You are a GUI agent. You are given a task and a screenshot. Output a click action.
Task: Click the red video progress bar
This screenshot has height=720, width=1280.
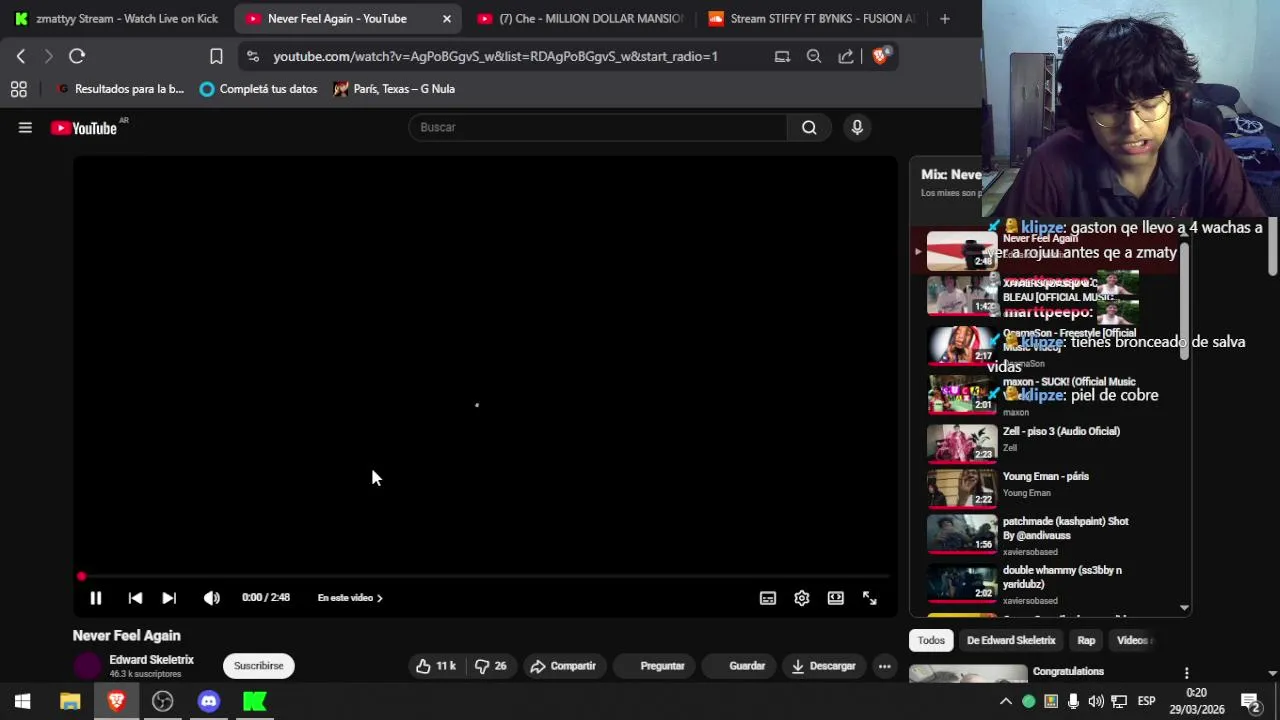[x=485, y=576]
